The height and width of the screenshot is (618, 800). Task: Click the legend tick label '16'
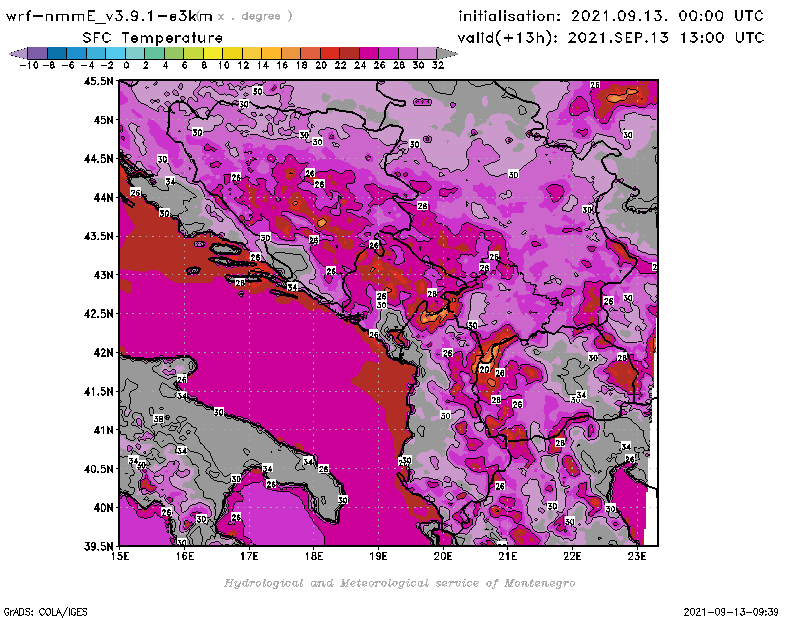[x=282, y=65]
